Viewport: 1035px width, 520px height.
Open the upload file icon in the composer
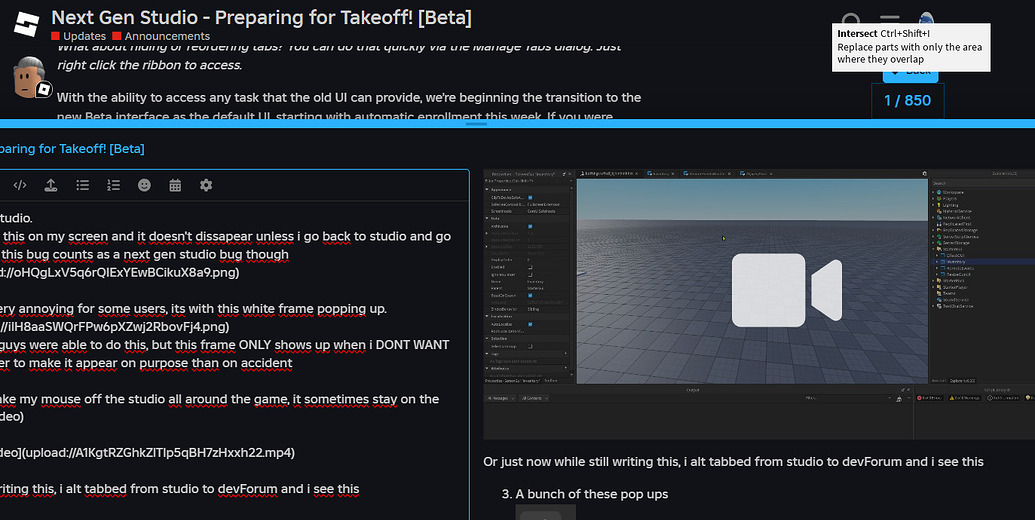pos(51,185)
